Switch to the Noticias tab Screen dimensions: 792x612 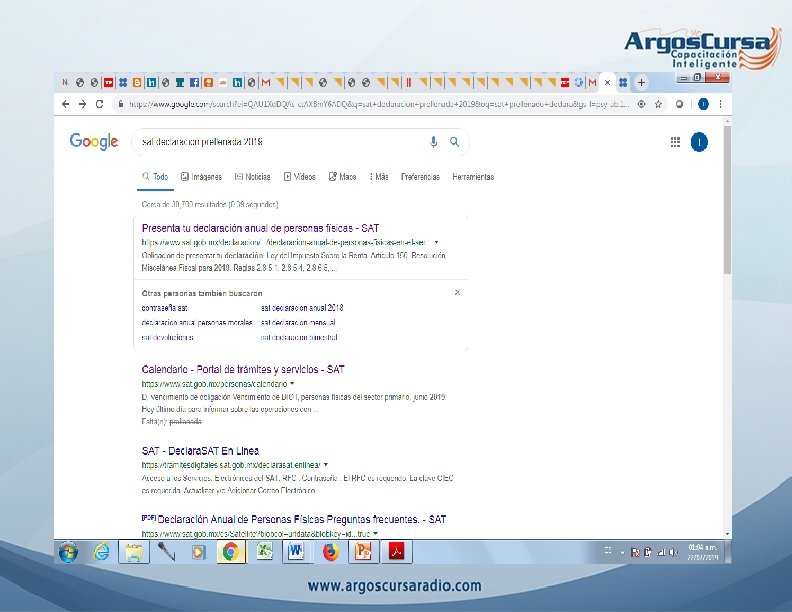(253, 177)
